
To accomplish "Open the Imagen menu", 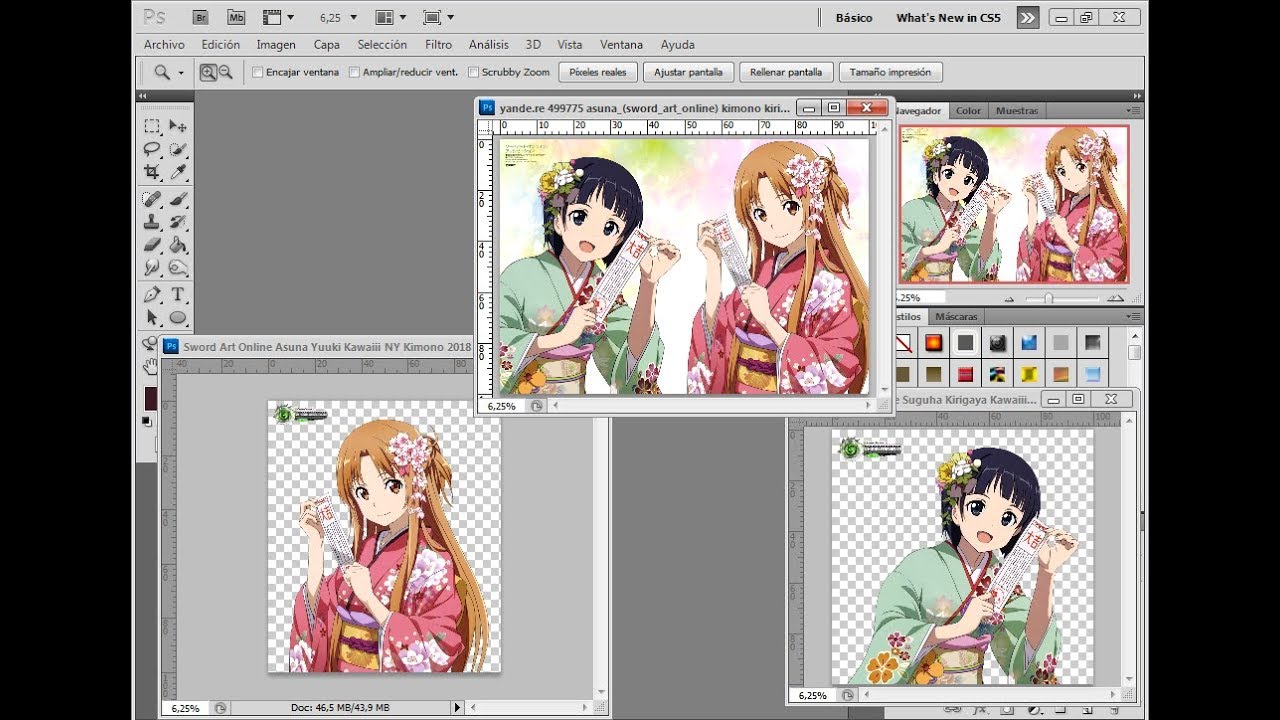I will tap(276, 45).
